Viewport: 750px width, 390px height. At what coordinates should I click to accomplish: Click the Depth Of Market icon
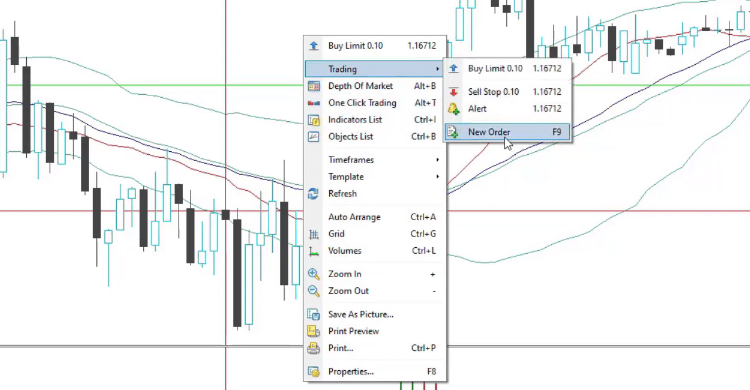coord(314,86)
